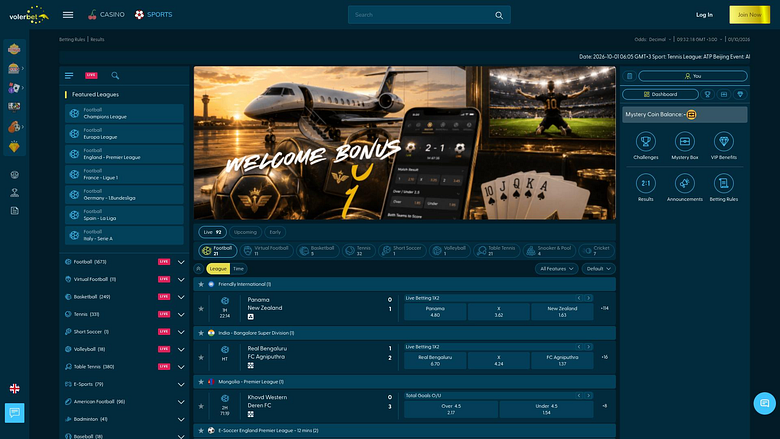Click the Join Now button

[749, 15]
